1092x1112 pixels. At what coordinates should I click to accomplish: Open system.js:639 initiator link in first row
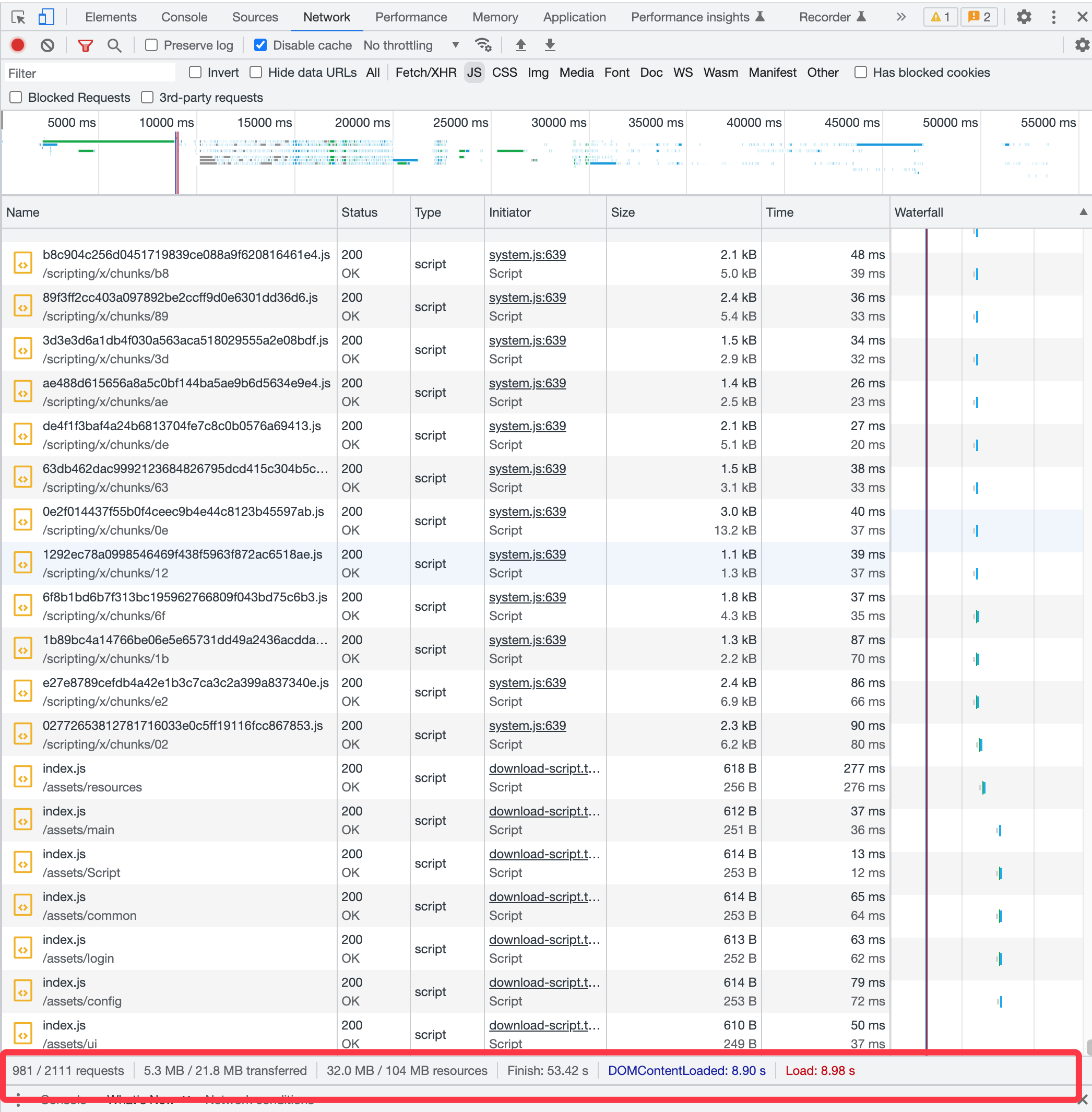(527, 255)
